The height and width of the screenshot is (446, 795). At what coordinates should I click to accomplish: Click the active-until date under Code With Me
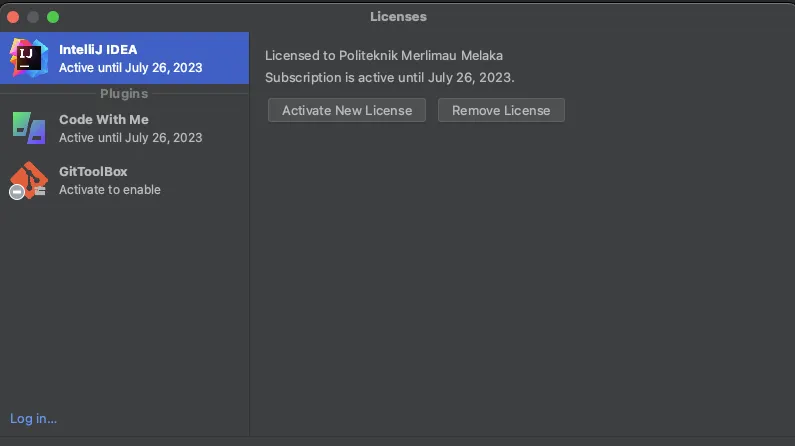tap(130, 137)
